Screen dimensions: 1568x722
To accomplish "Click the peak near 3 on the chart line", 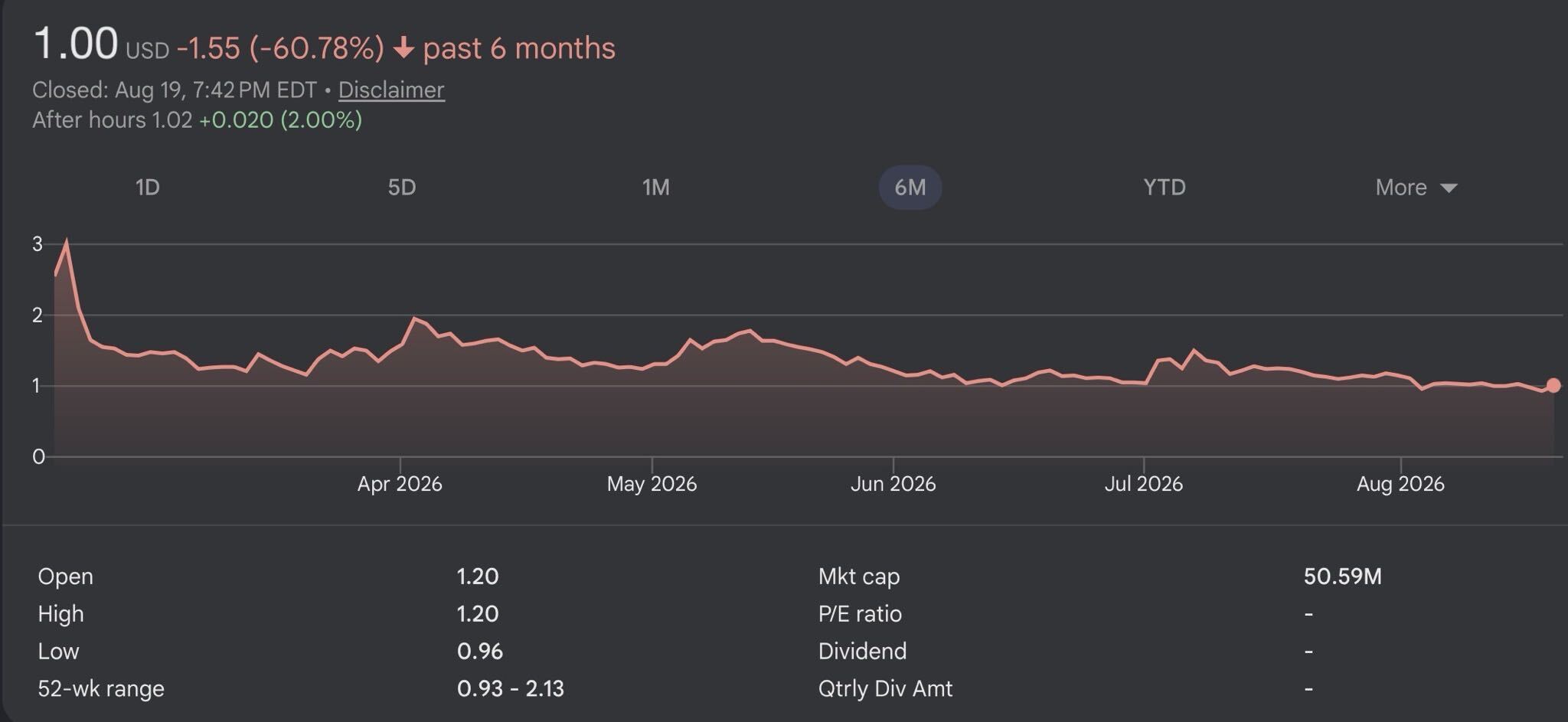I will (x=67, y=243).
